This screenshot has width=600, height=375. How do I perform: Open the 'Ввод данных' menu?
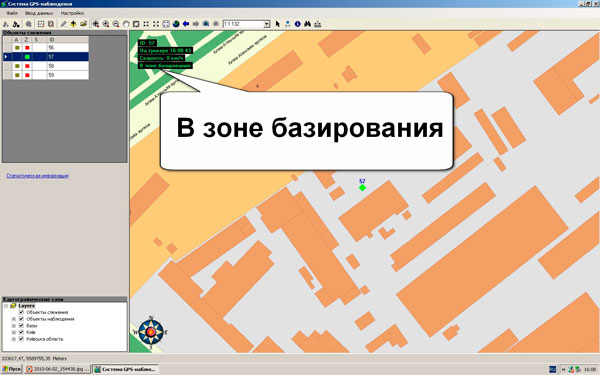coord(39,13)
